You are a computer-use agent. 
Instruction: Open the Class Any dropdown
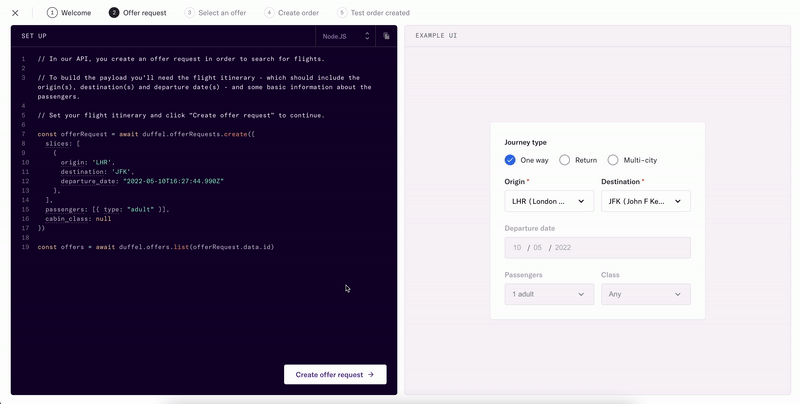tap(646, 294)
